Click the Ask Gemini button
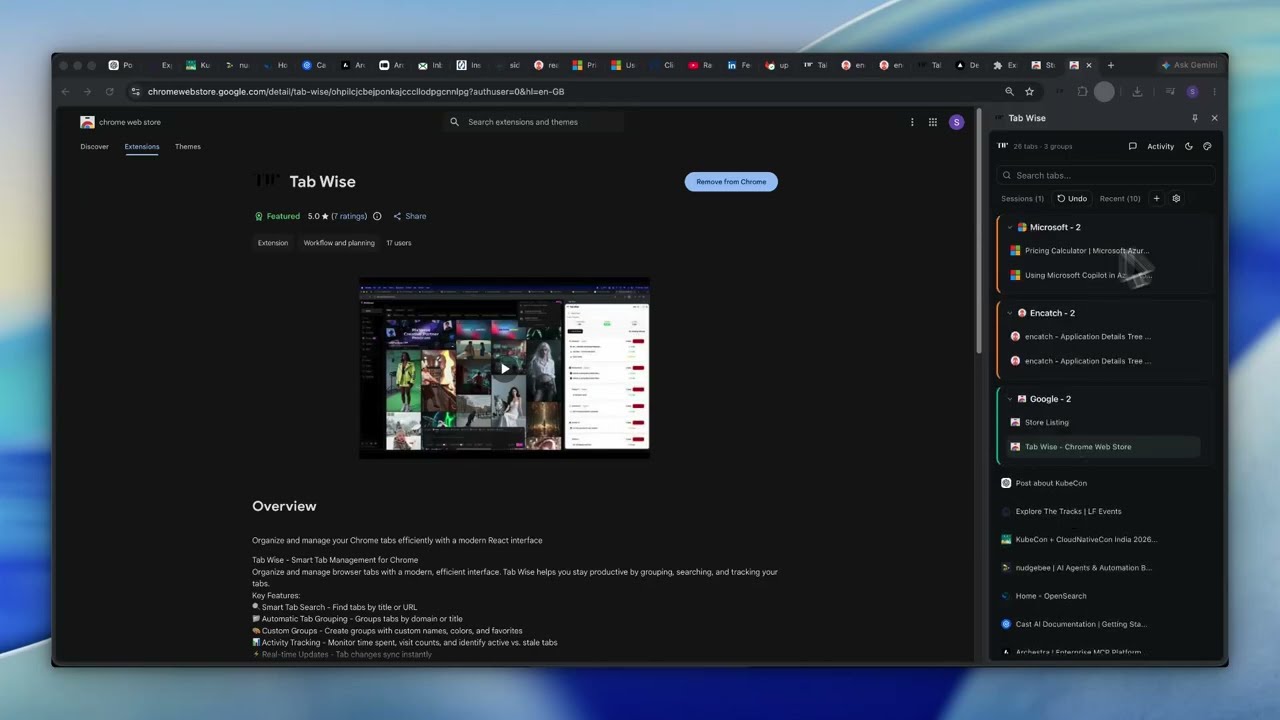1280x720 pixels. 1189,65
